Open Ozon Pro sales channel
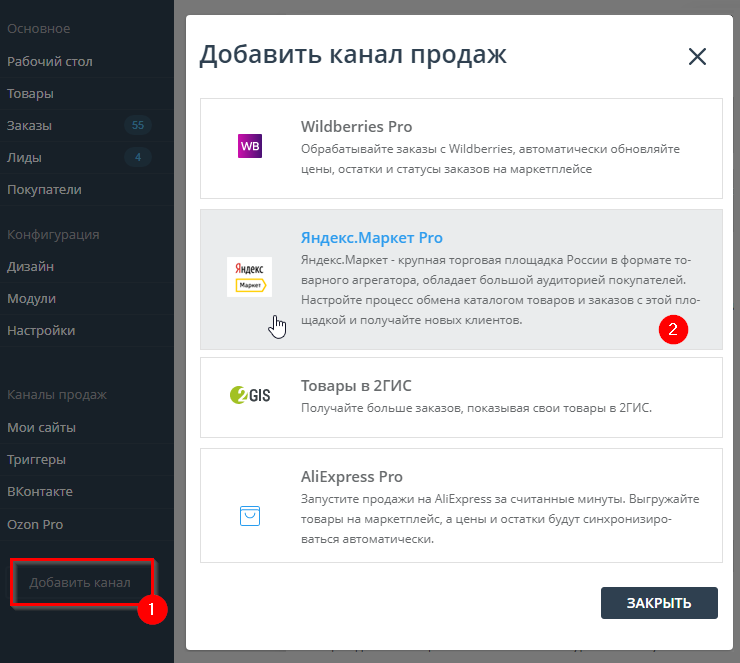The image size is (740, 663). pos(35,524)
